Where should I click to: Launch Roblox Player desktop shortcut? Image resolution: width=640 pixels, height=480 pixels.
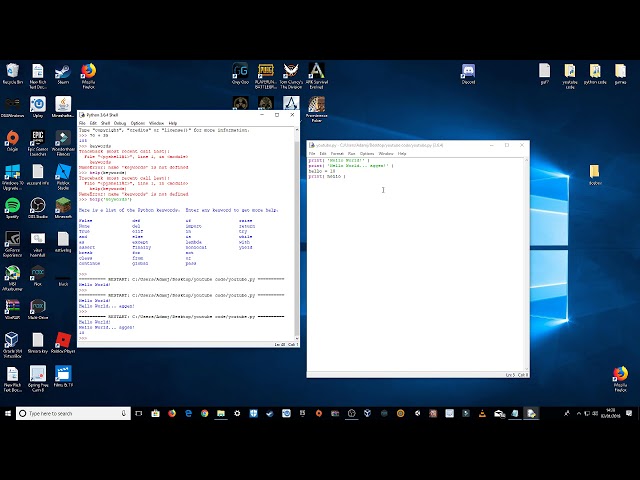[x=63, y=343]
